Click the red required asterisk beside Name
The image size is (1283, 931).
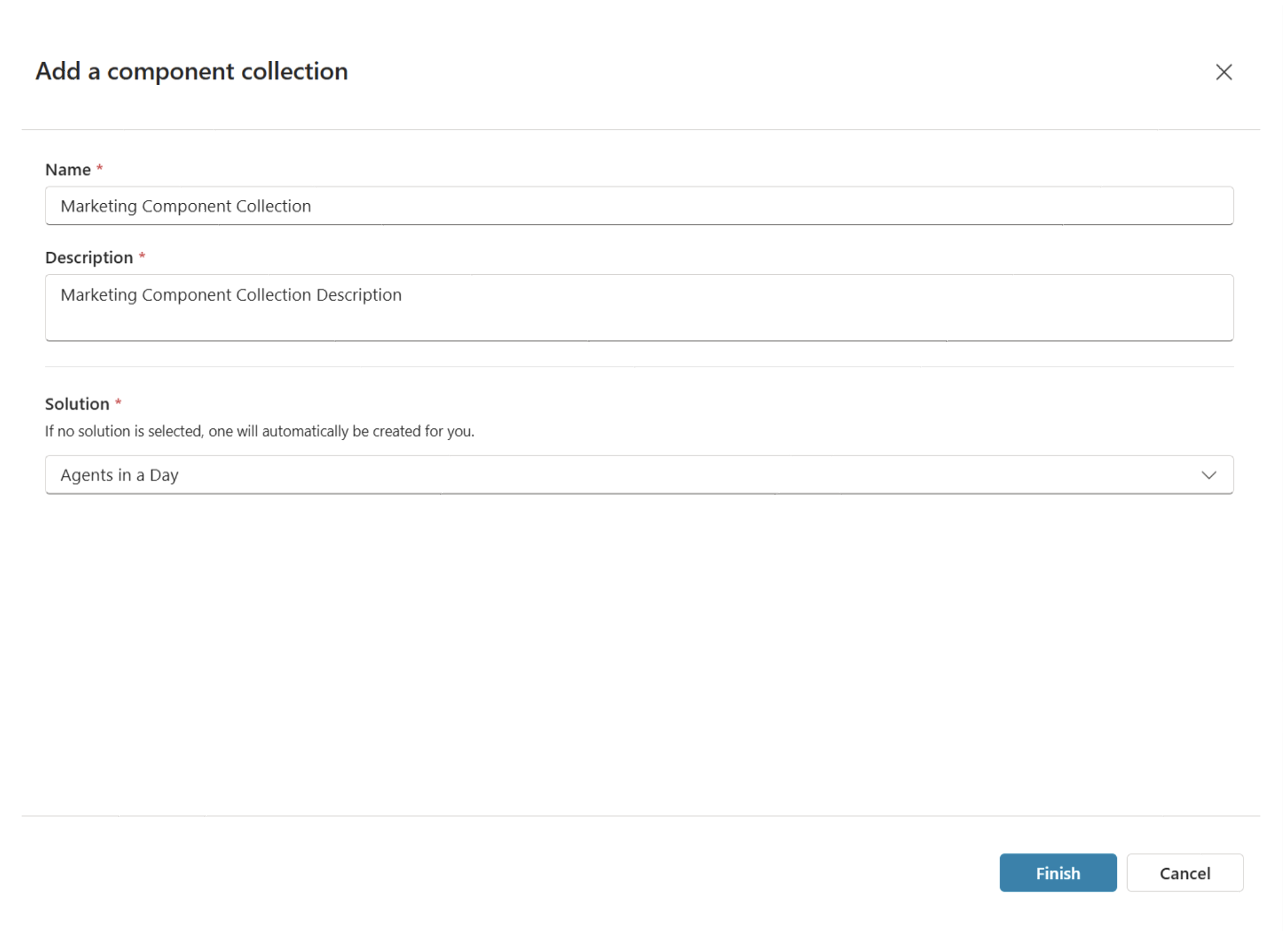(100, 170)
